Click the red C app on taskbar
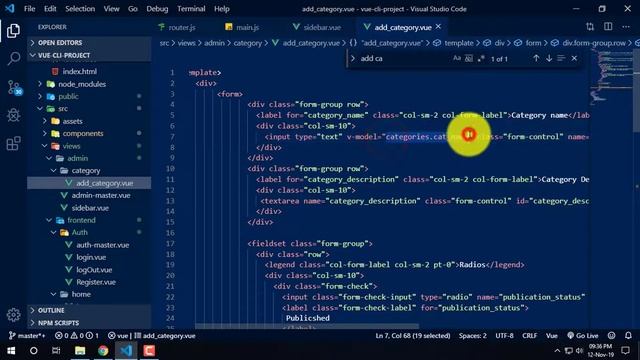This screenshot has width=640, height=360. tap(149, 351)
